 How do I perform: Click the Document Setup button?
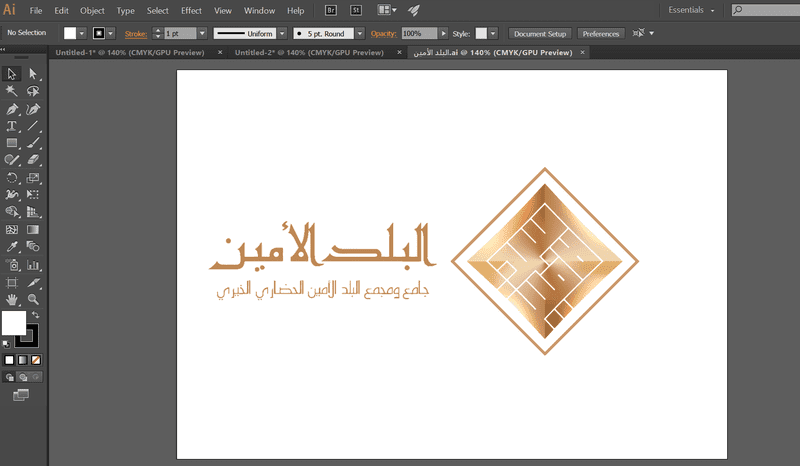pos(540,33)
